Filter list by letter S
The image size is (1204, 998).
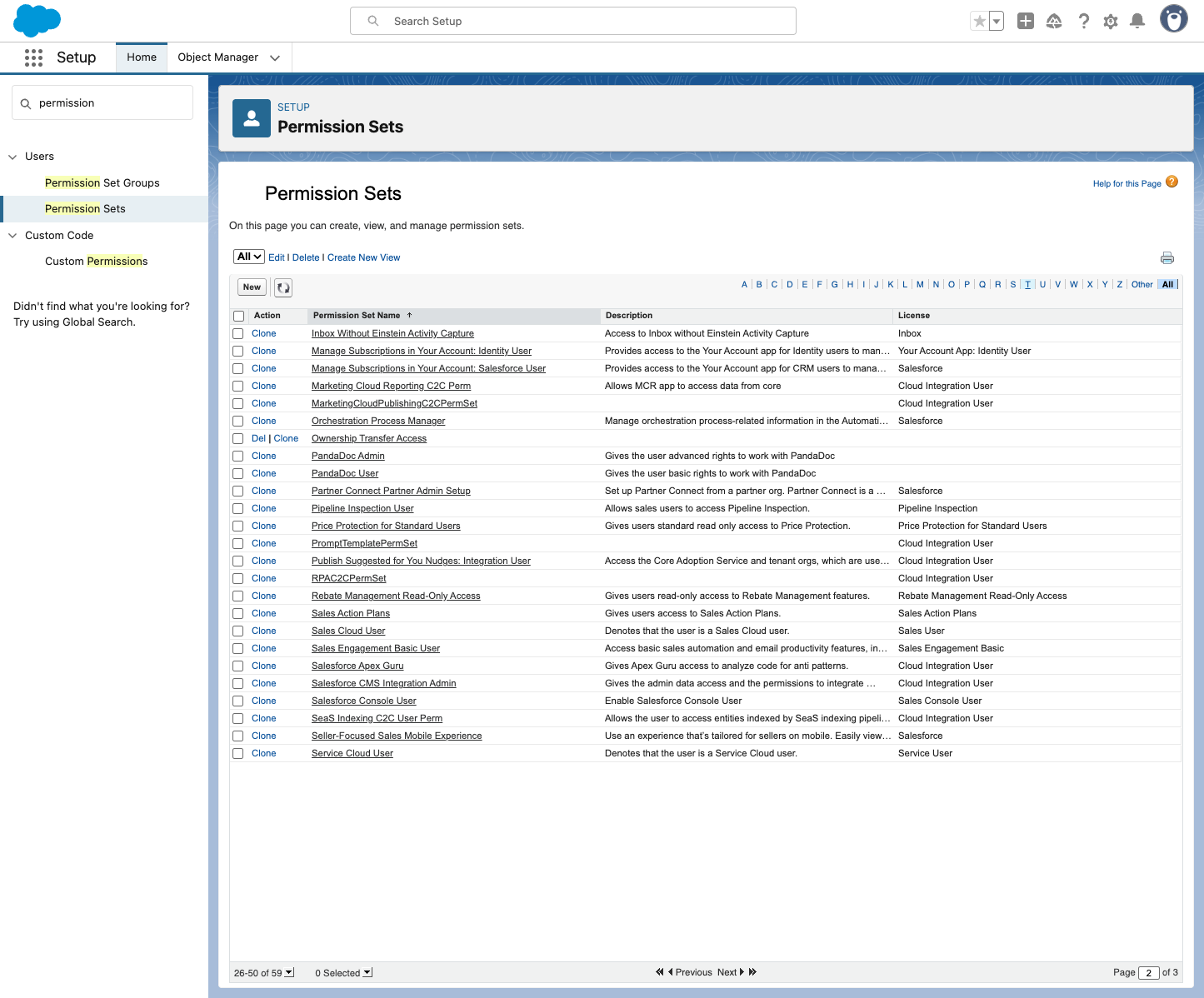pyautogui.click(x=1013, y=285)
